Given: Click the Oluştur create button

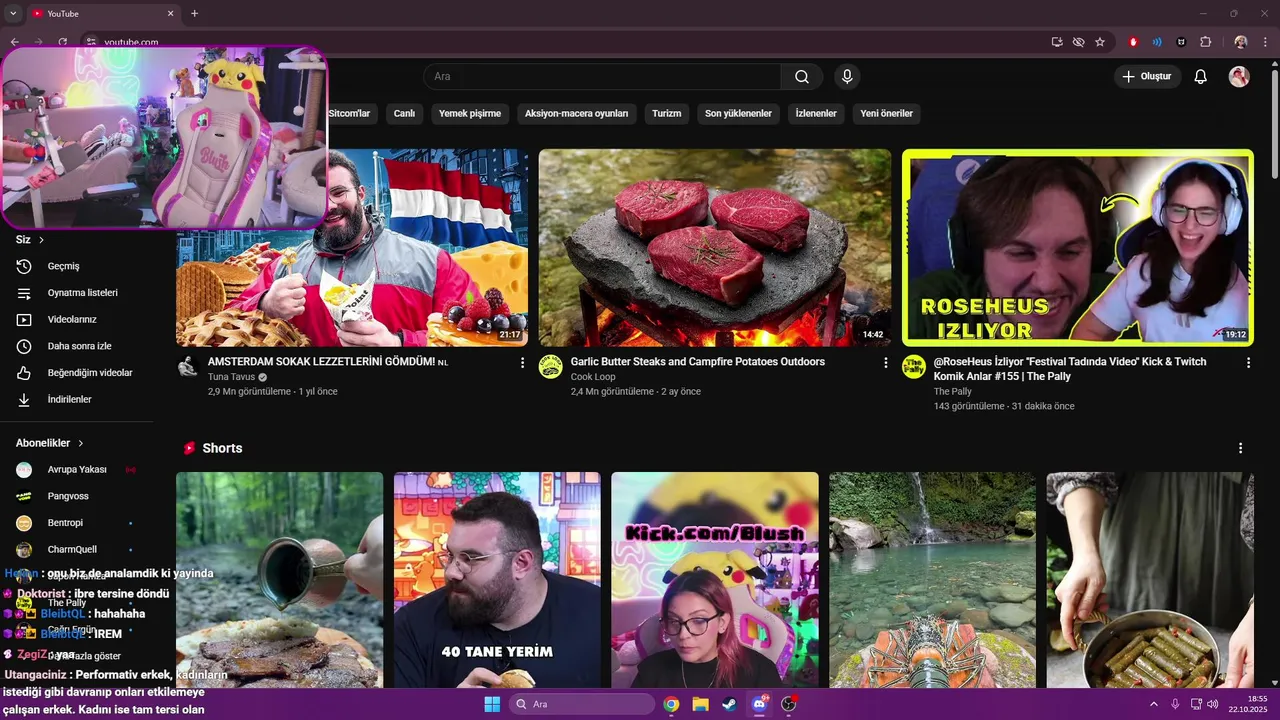Looking at the screenshot, I should pyautogui.click(x=1147, y=77).
